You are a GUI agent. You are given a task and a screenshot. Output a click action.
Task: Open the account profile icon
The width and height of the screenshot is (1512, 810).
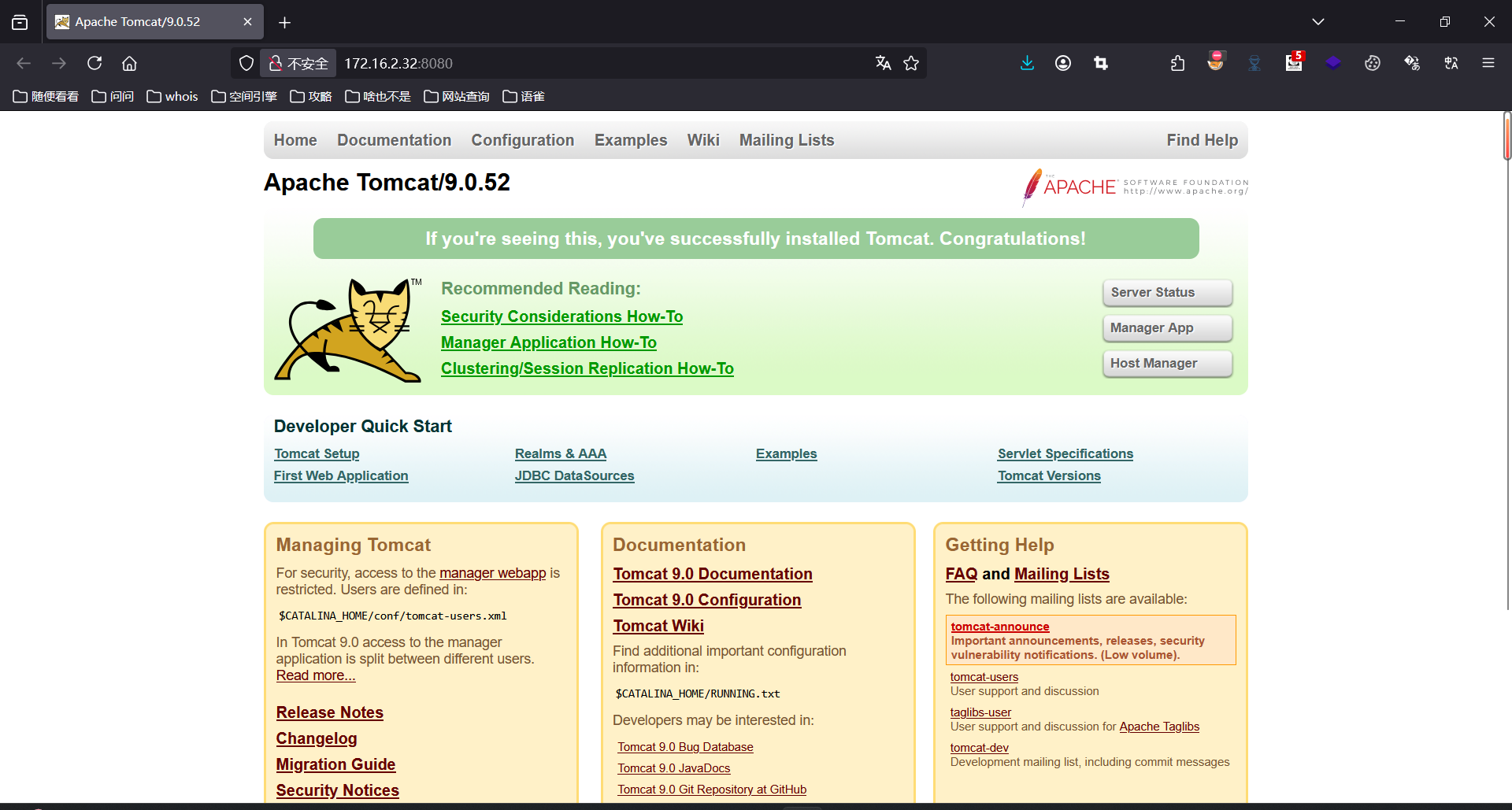point(1063,63)
